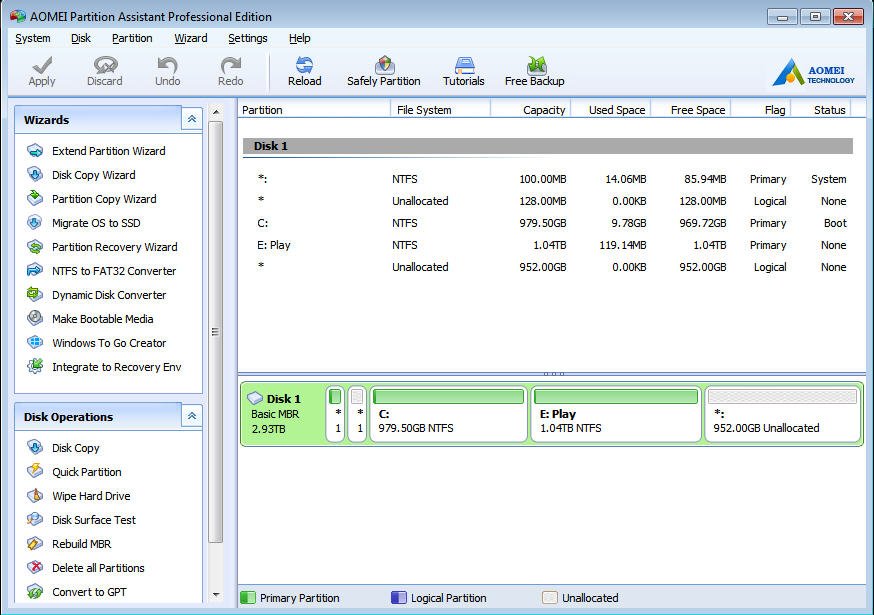This screenshot has width=874, height=615.
Task: Click the sidebar scroll up arrow
Action: click(216, 112)
